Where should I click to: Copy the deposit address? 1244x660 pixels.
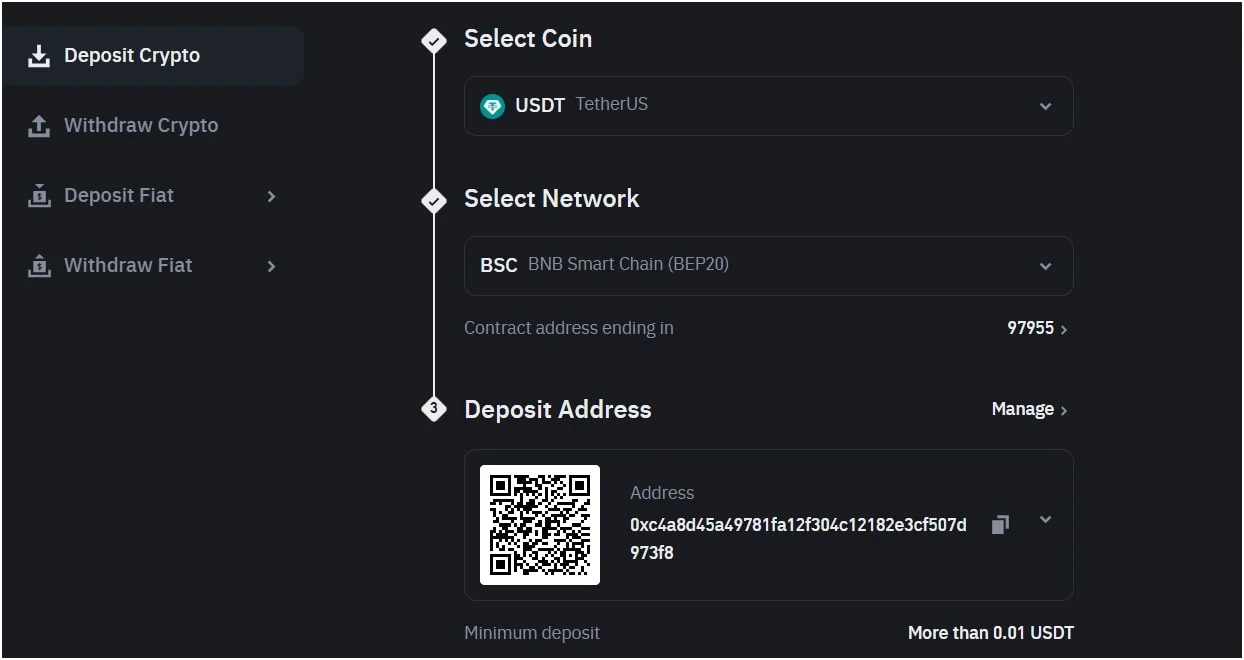pos(1000,525)
